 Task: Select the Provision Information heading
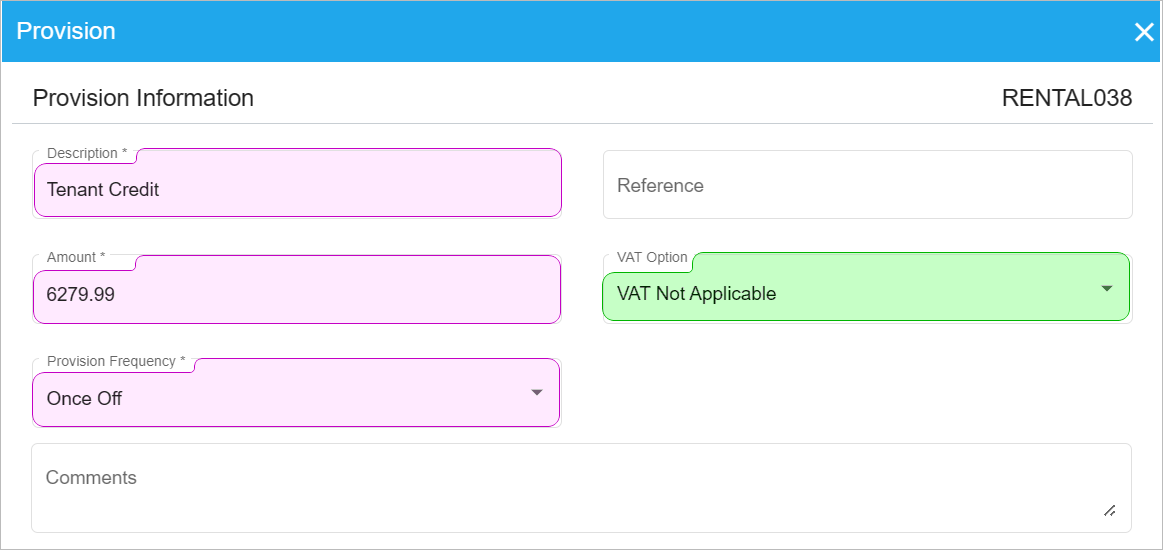(x=143, y=98)
